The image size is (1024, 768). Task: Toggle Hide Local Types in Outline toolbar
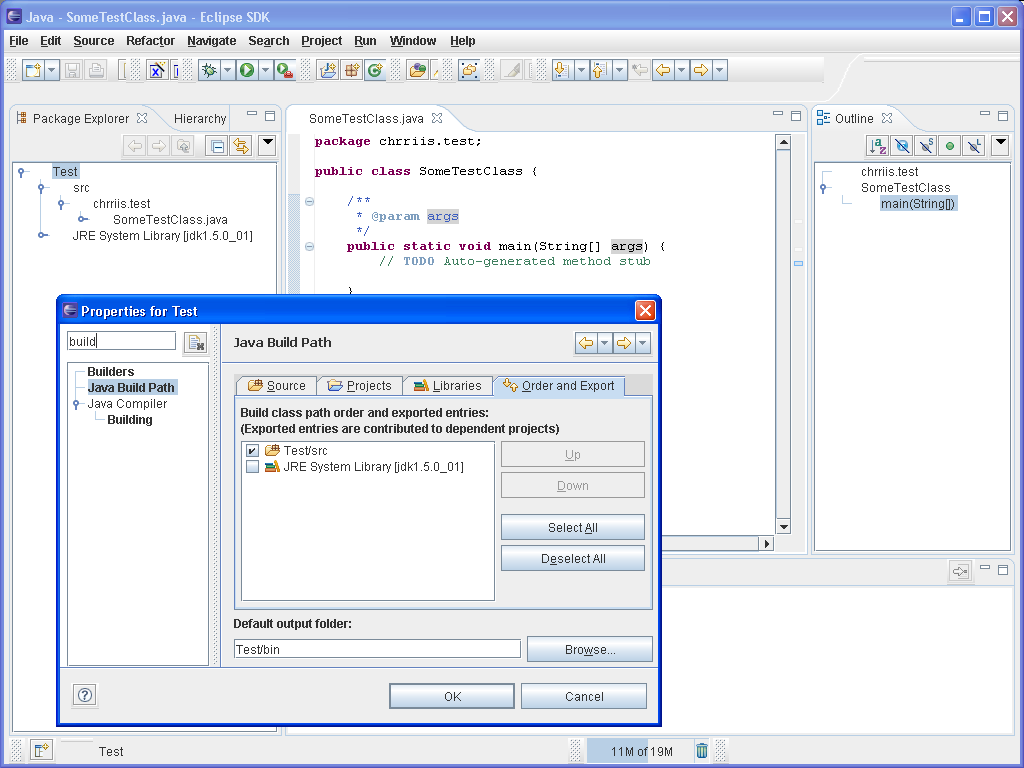pyautogui.click(x=974, y=146)
